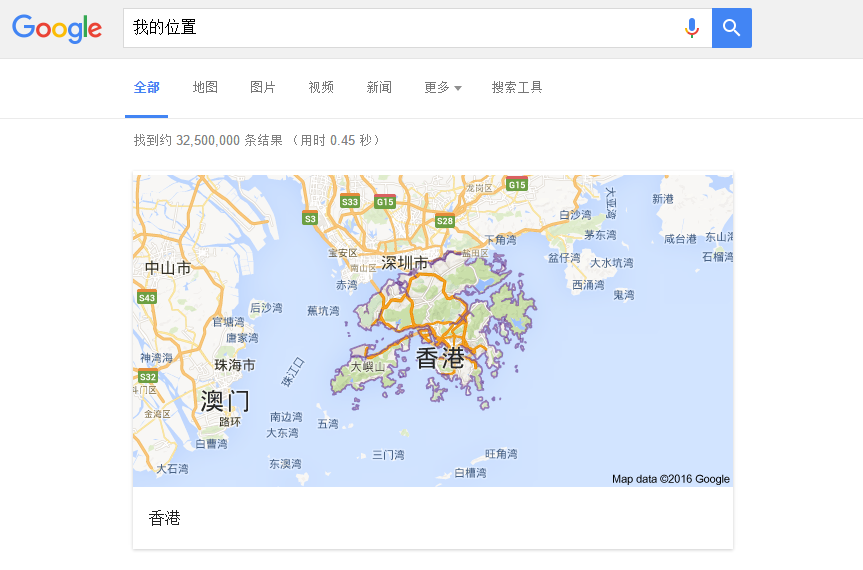Click the Google logo
Image resolution: width=863 pixels, height=570 pixels.
pos(57,28)
